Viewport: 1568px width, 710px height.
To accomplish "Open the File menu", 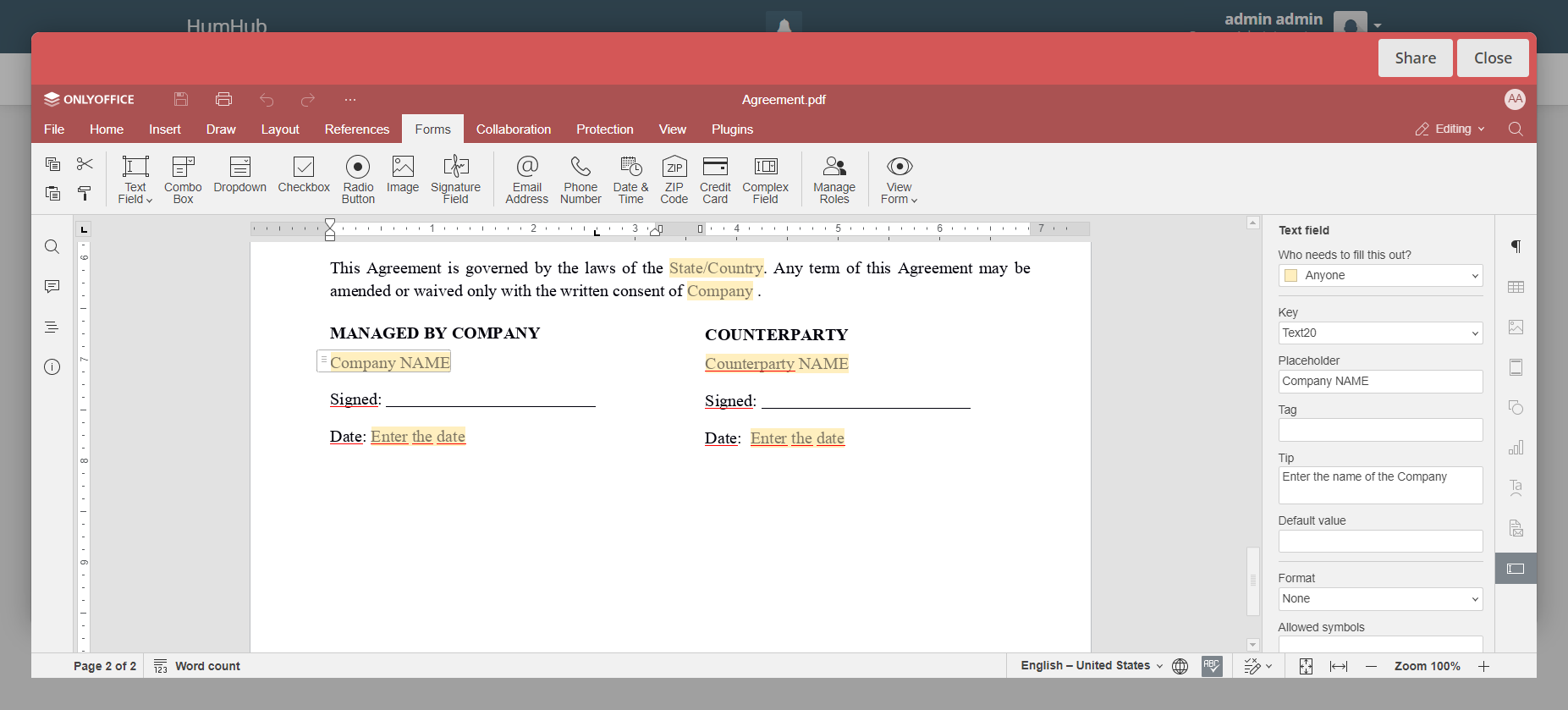I will (x=54, y=129).
